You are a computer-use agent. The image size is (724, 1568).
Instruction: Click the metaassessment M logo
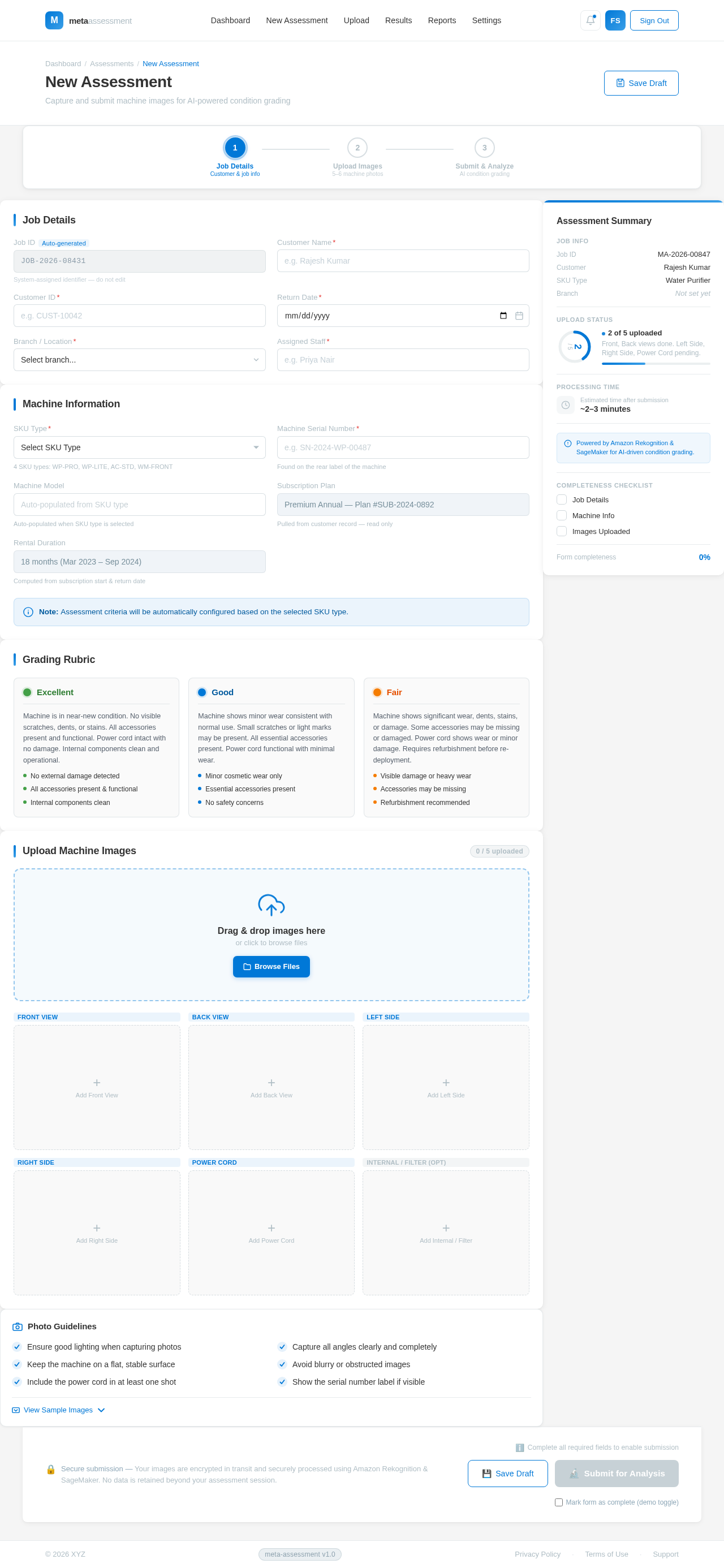coord(54,20)
